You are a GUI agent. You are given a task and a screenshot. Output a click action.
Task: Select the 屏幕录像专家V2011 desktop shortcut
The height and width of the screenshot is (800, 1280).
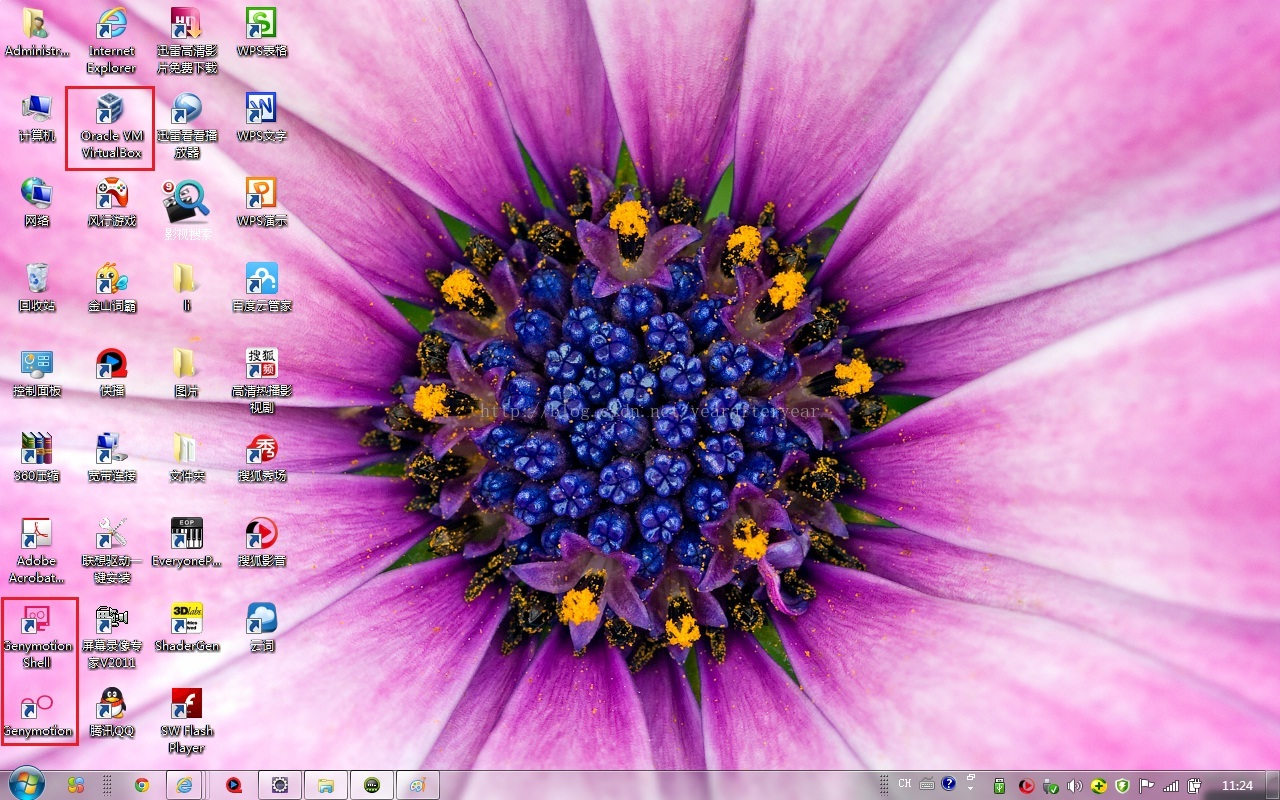112,636
